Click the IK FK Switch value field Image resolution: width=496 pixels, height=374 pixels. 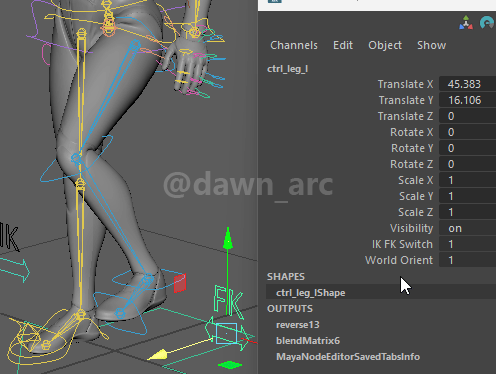click(x=467, y=244)
